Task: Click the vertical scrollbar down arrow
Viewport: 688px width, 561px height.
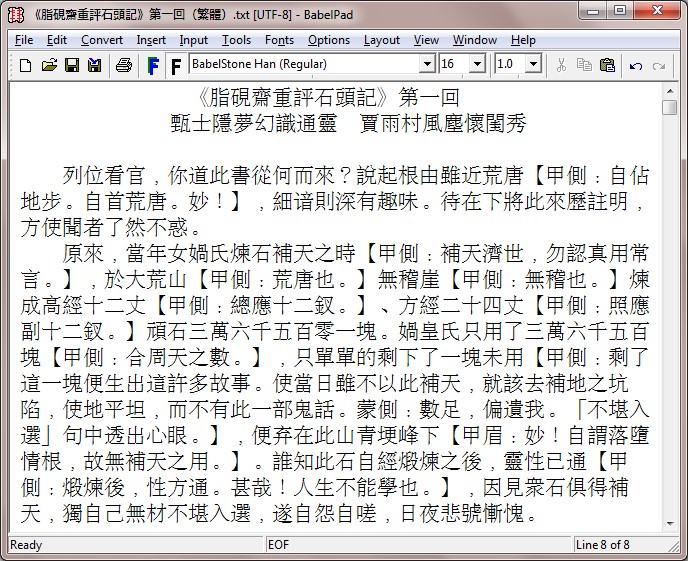Action: tap(670, 526)
